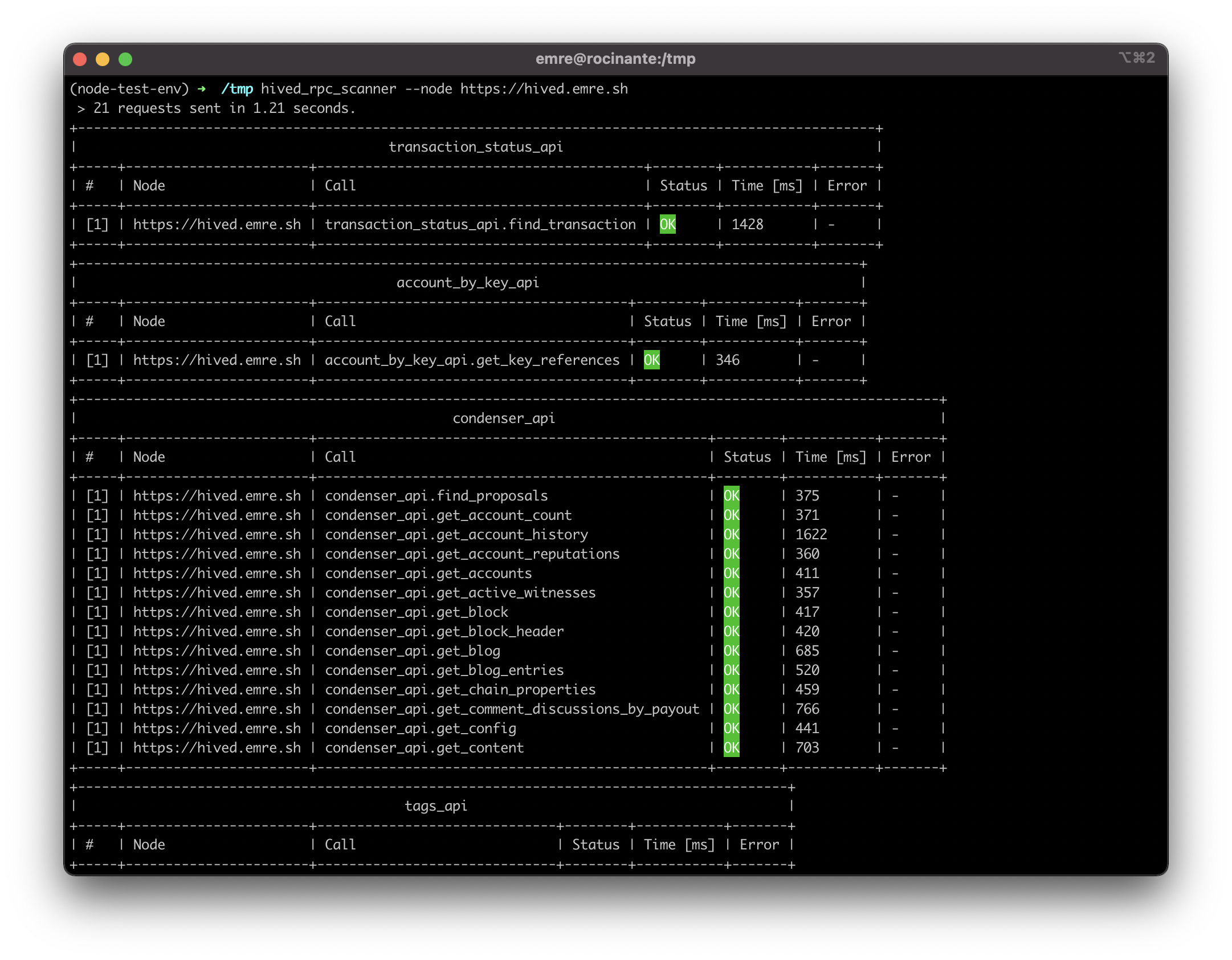Viewport: 1232px width, 960px height.
Task: Click the 766 time value
Action: tap(807, 709)
